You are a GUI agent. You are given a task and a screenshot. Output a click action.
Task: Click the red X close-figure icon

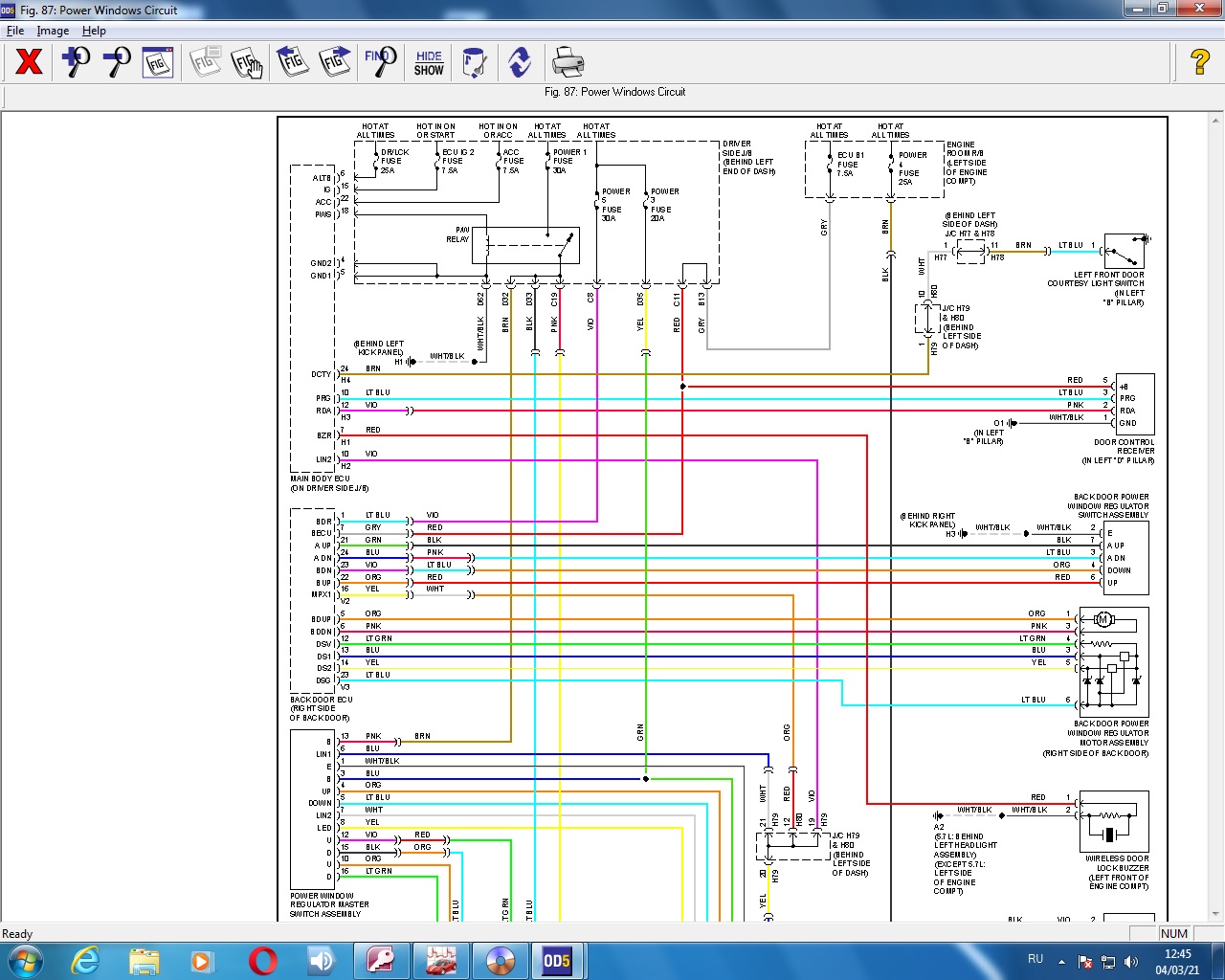(x=30, y=62)
